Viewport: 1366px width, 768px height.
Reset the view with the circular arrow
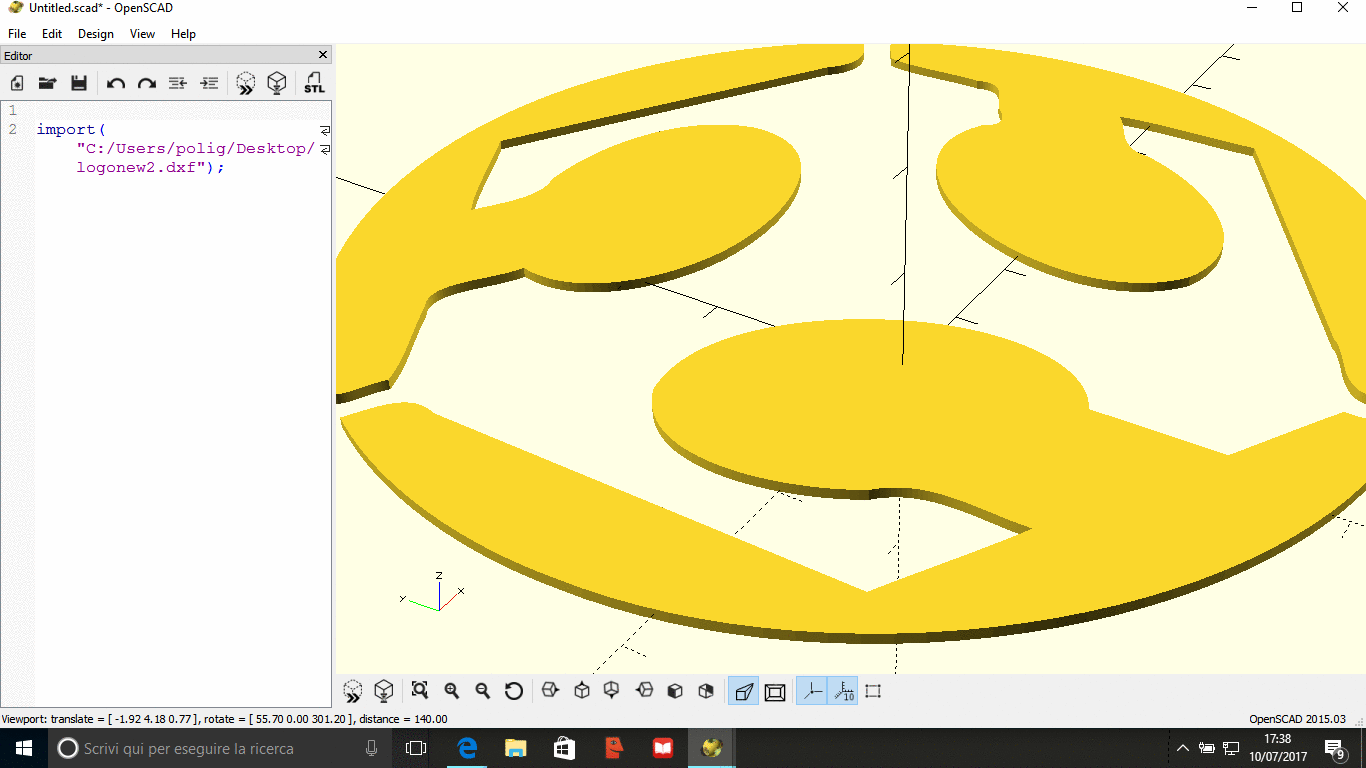[x=514, y=691]
